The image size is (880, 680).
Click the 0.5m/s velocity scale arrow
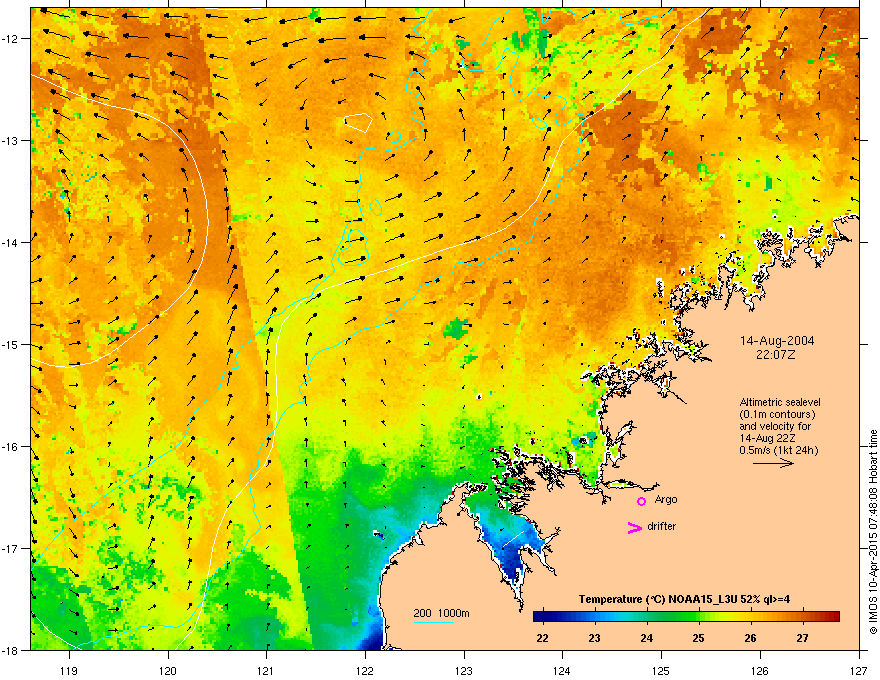pyautogui.click(x=773, y=463)
